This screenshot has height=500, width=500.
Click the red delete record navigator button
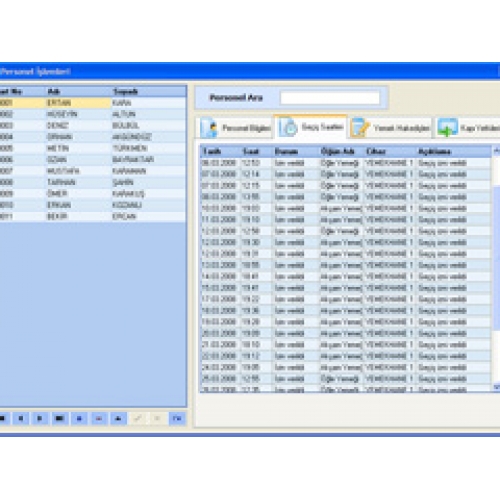(x=99, y=418)
